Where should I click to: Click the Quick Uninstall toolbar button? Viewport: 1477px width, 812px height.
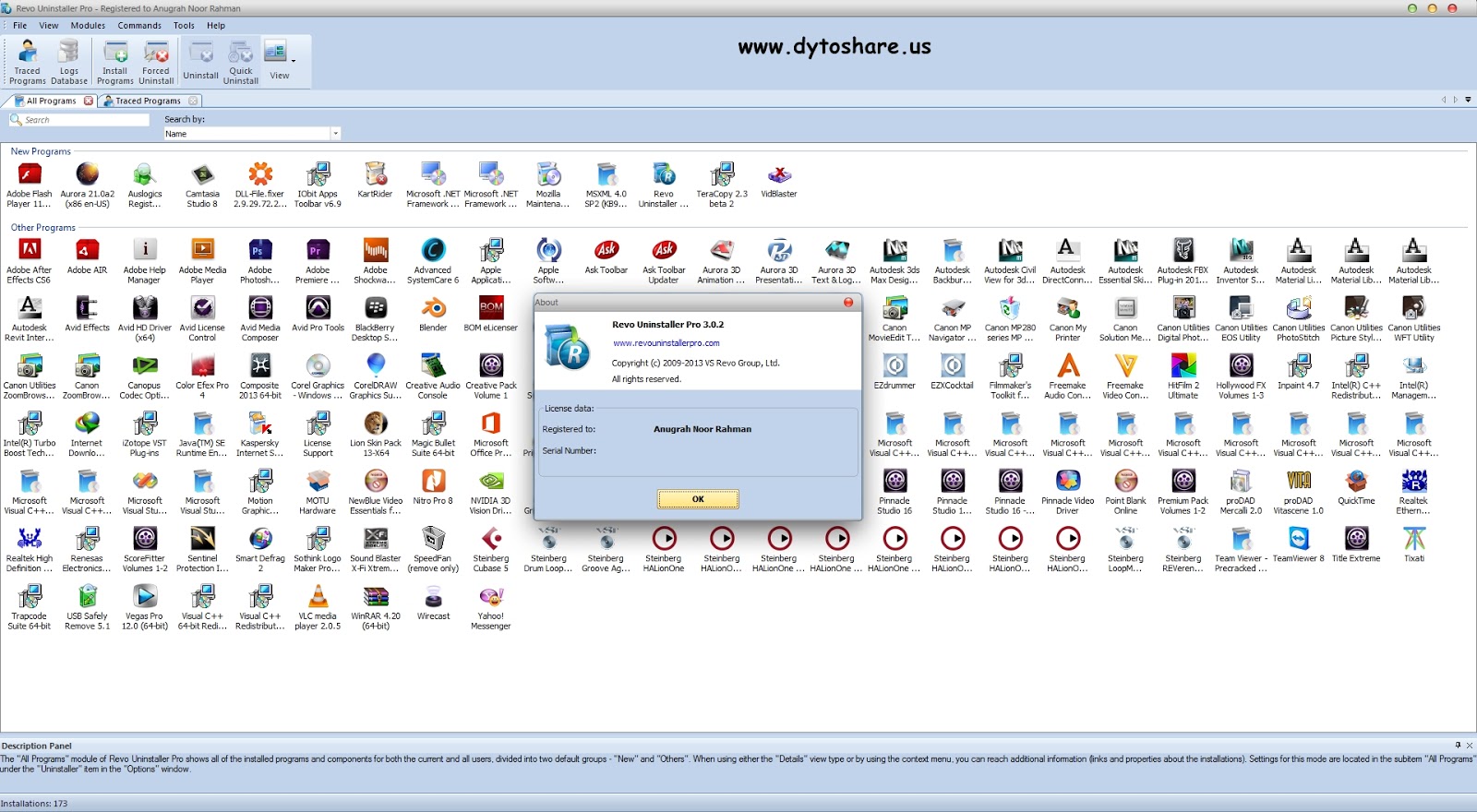pyautogui.click(x=241, y=62)
